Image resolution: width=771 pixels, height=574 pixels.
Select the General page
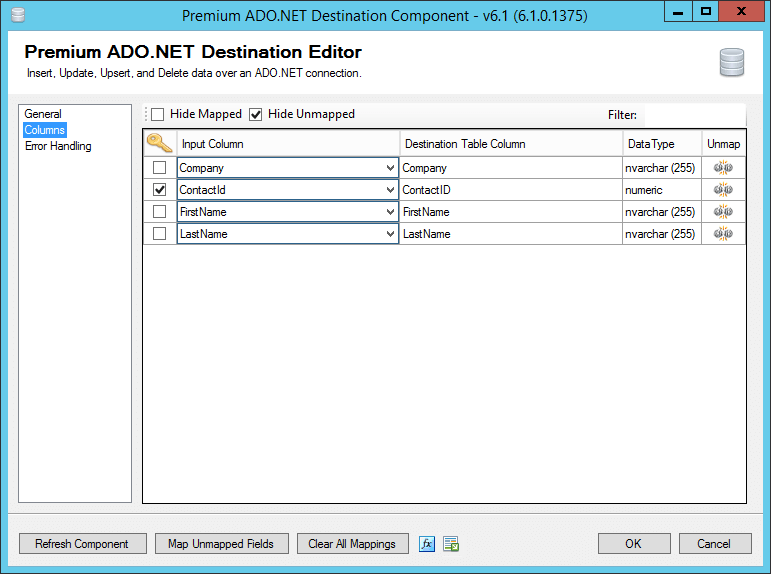[43, 114]
